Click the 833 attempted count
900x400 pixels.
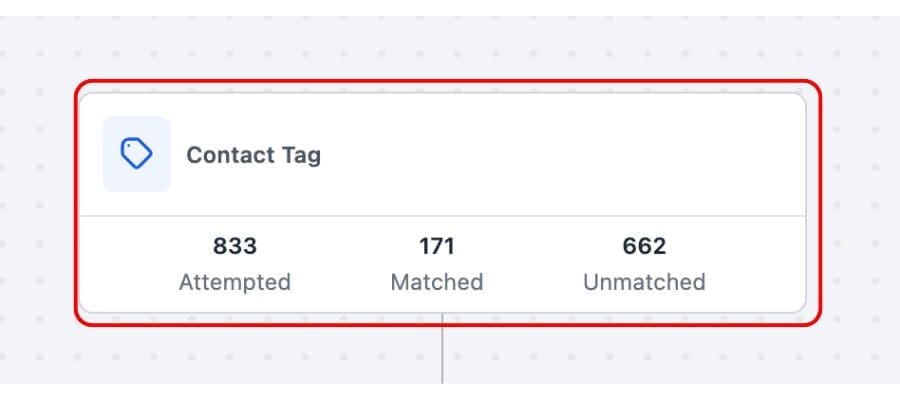234,245
